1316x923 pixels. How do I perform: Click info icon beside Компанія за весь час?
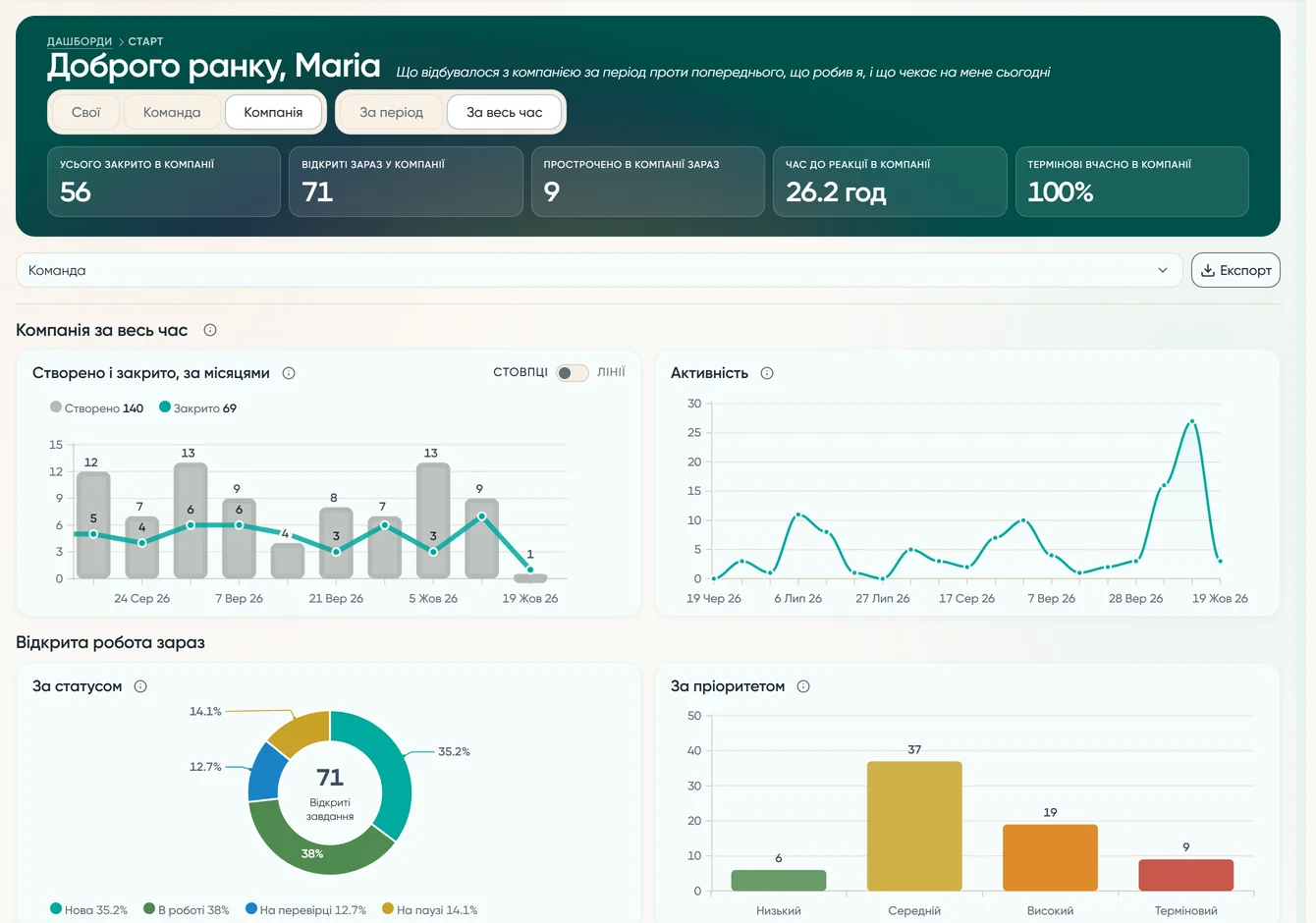(210, 330)
